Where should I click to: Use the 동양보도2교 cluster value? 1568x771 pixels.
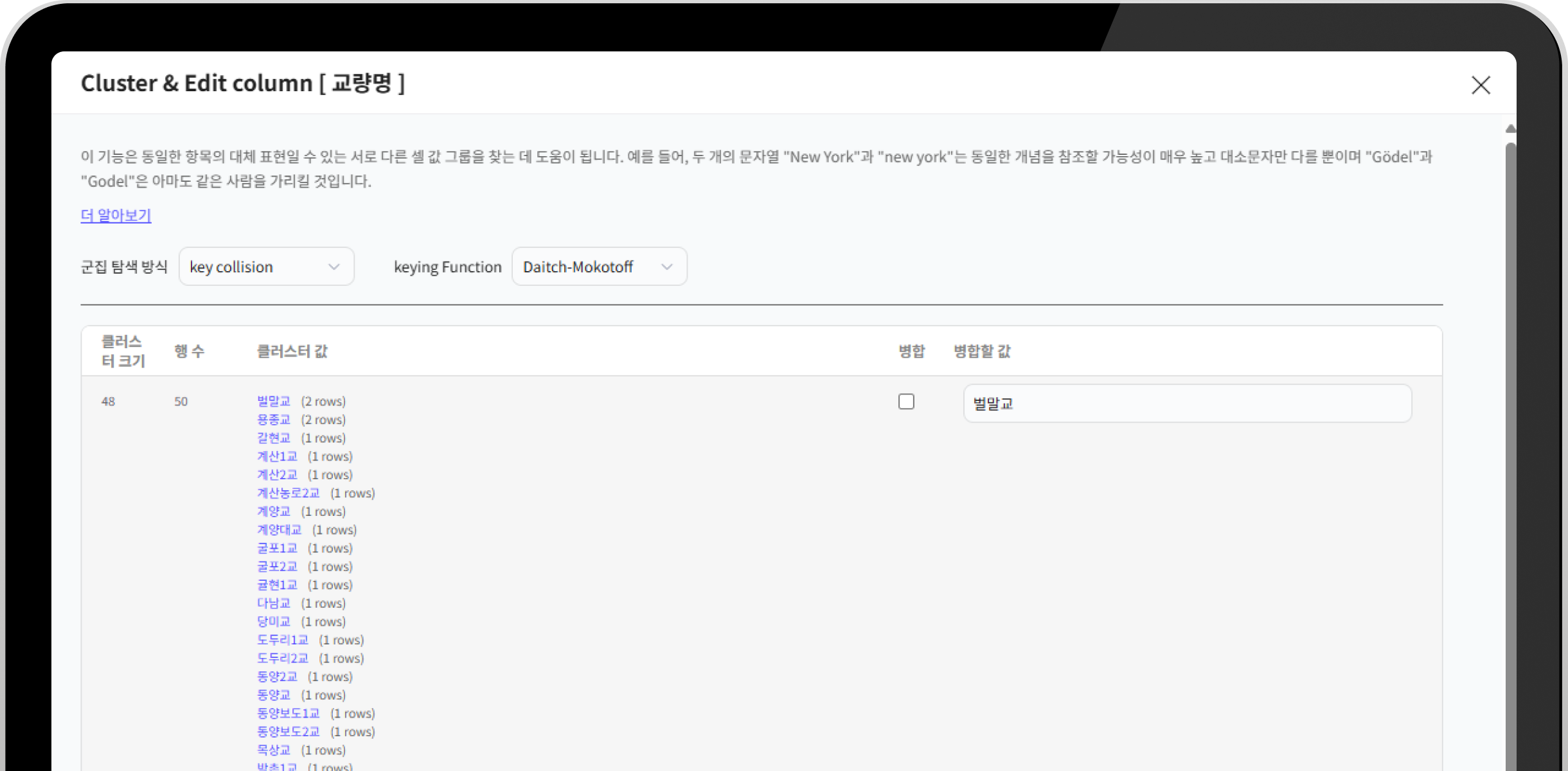tap(289, 732)
